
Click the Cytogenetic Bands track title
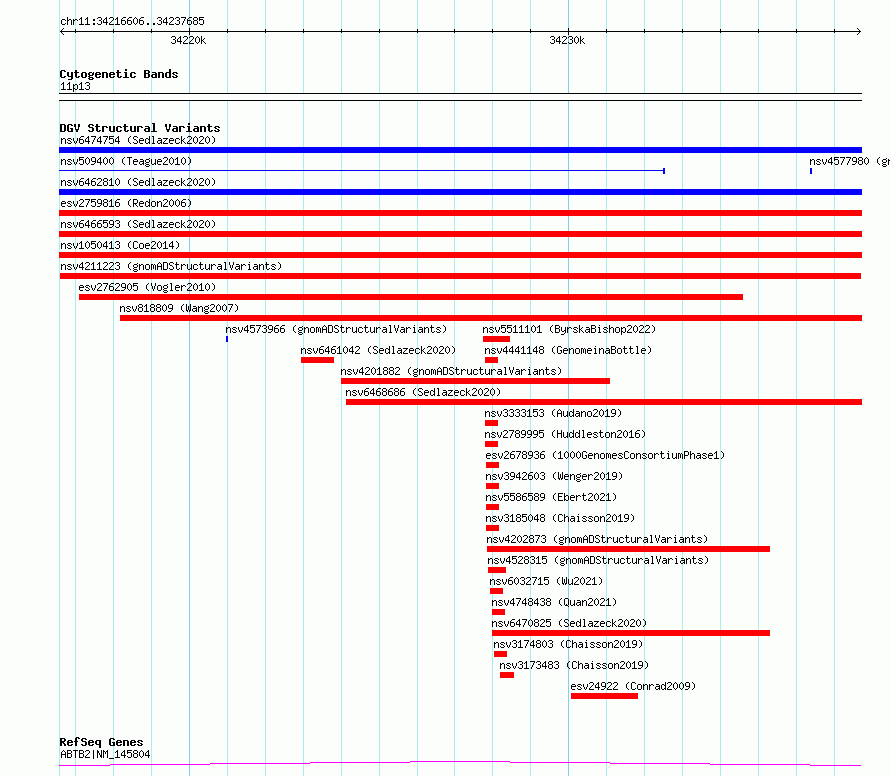click(119, 74)
